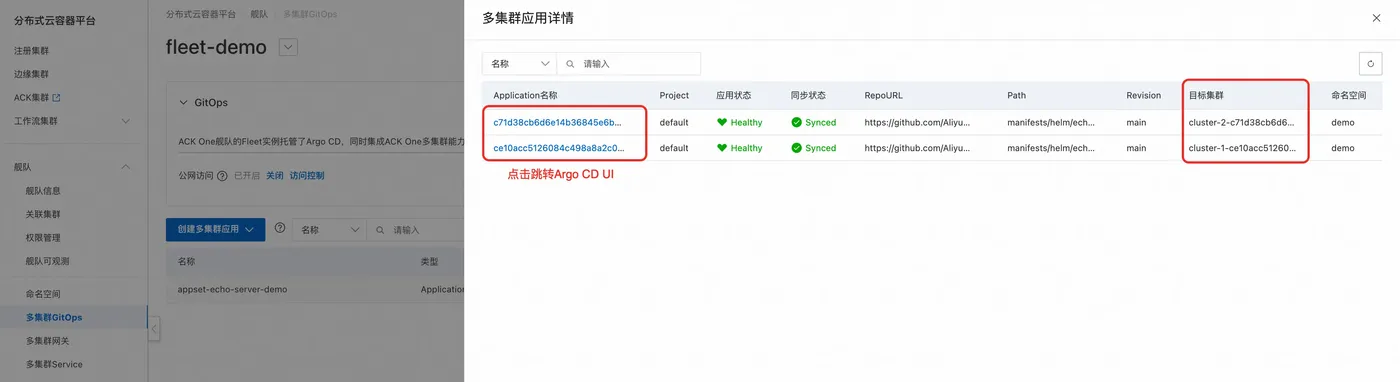Click help icon next to 创建多集群应用
This screenshot has height=382, width=1400.
pyautogui.click(x=280, y=229)
